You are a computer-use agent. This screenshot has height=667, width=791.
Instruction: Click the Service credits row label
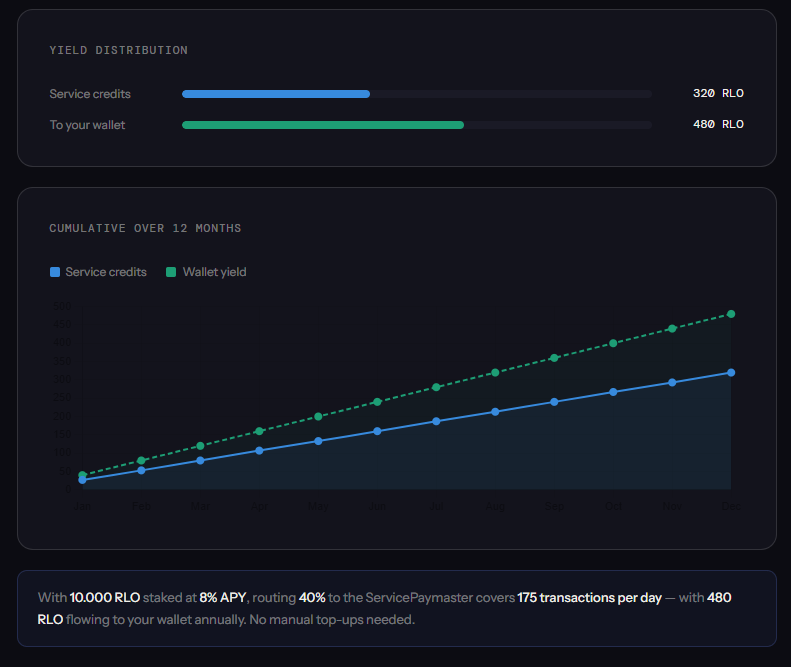pyautogui.click(x=90, y=94)
